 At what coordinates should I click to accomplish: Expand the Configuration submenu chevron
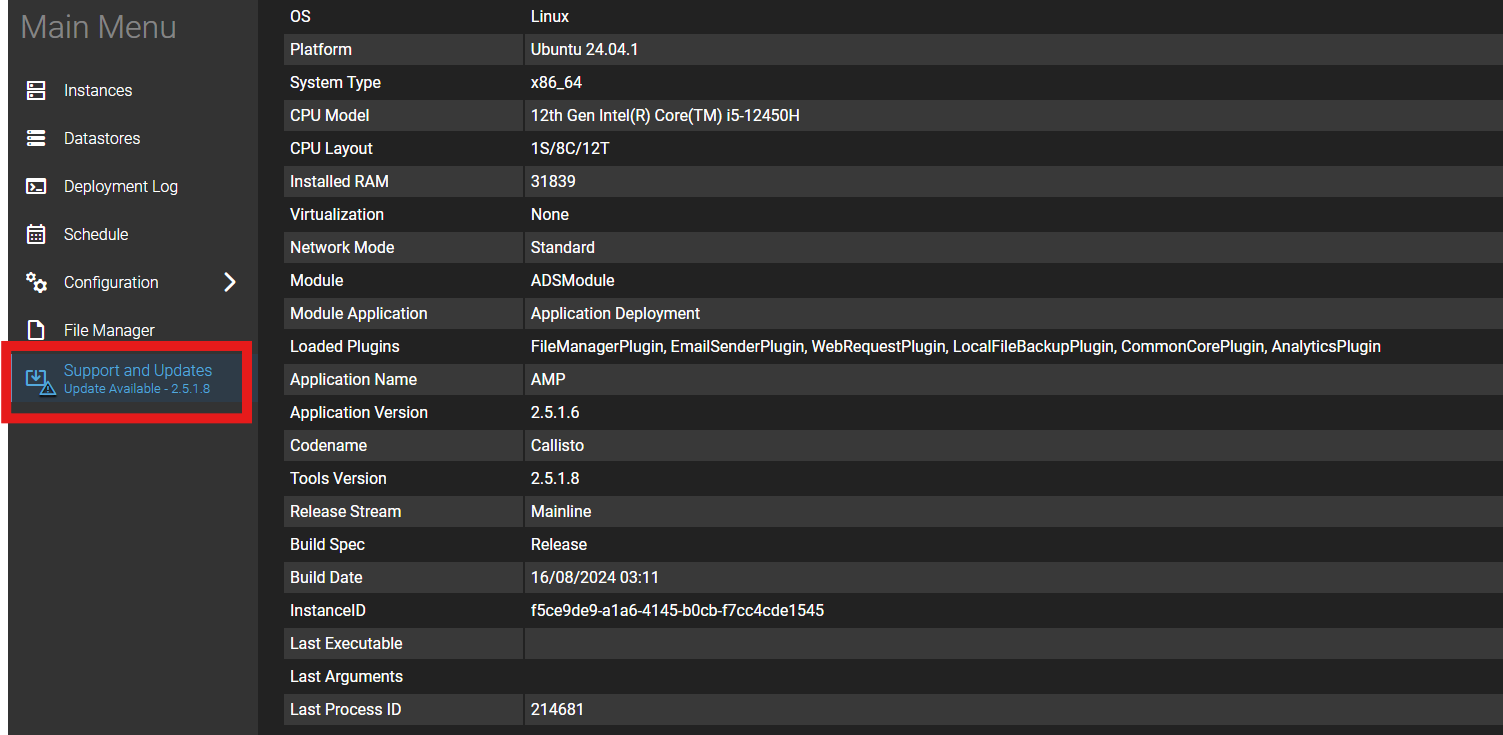click(230, 283)
